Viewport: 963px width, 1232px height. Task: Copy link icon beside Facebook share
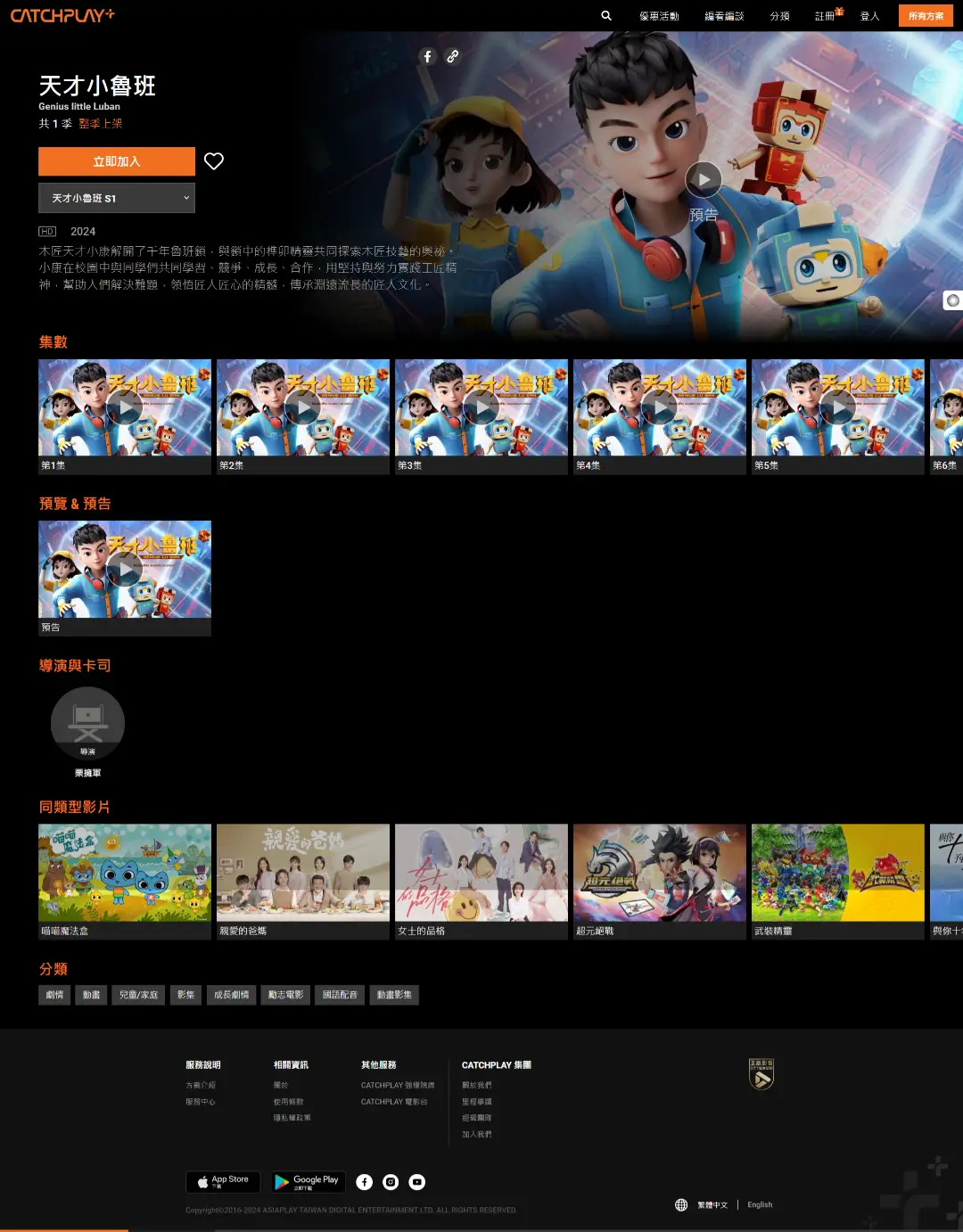pyautogui.click(x=453, y=56)
